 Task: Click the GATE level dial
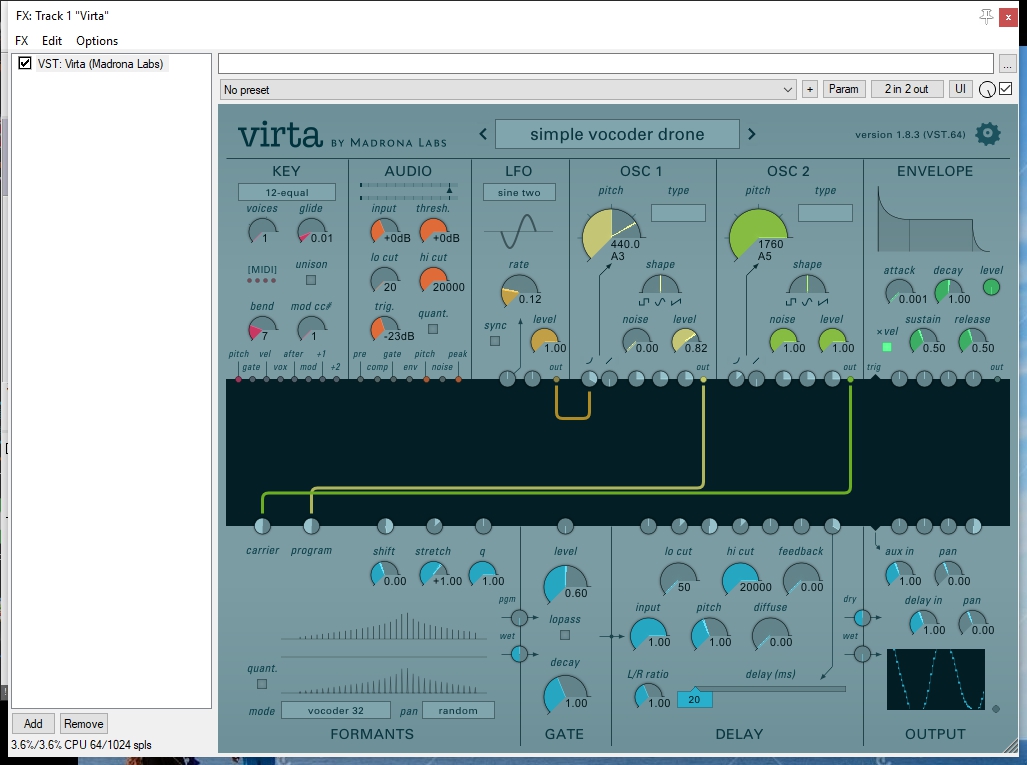[565, 584]
